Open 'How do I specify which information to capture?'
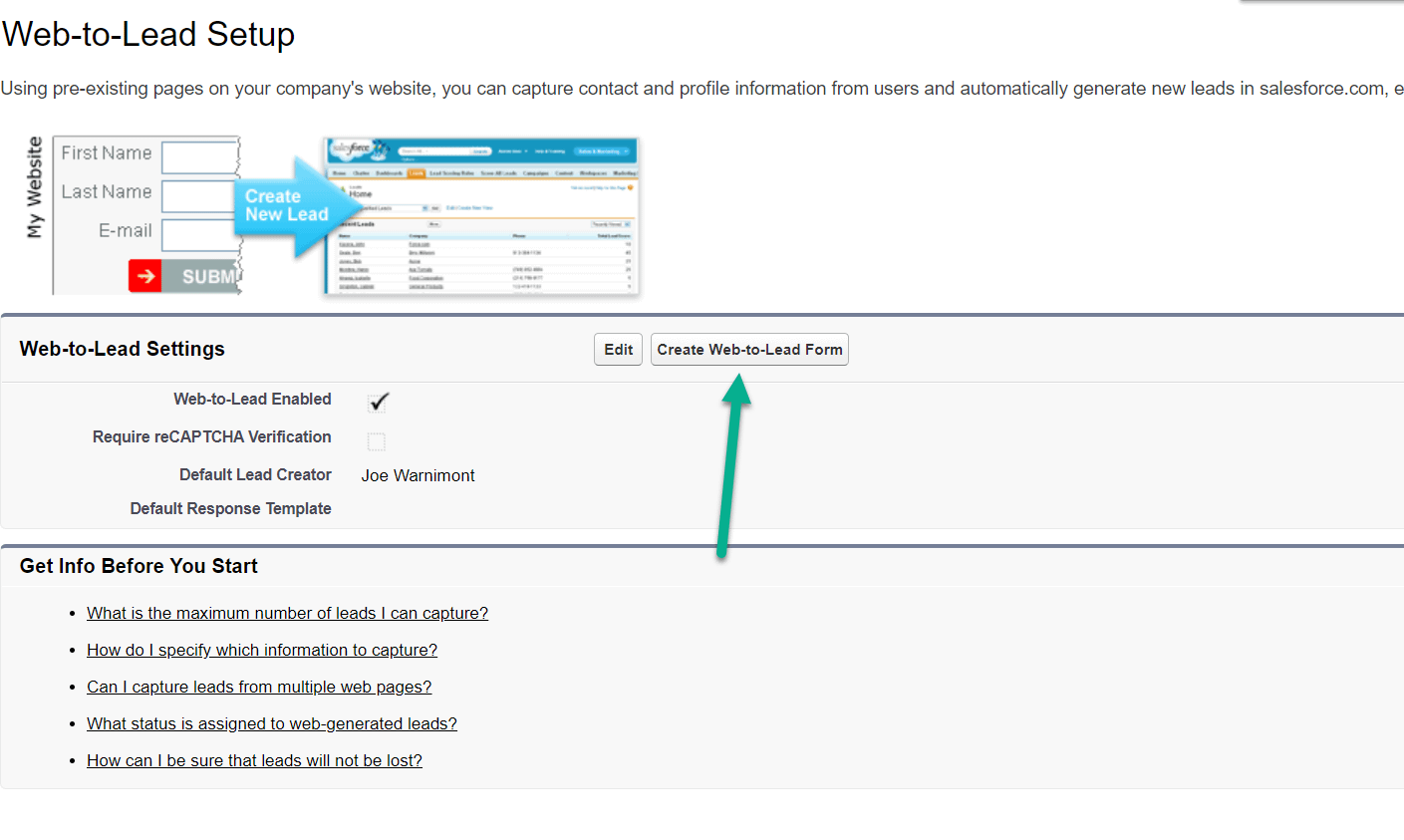The width and height of the screenshot is (1404, 840). [262, 650]
